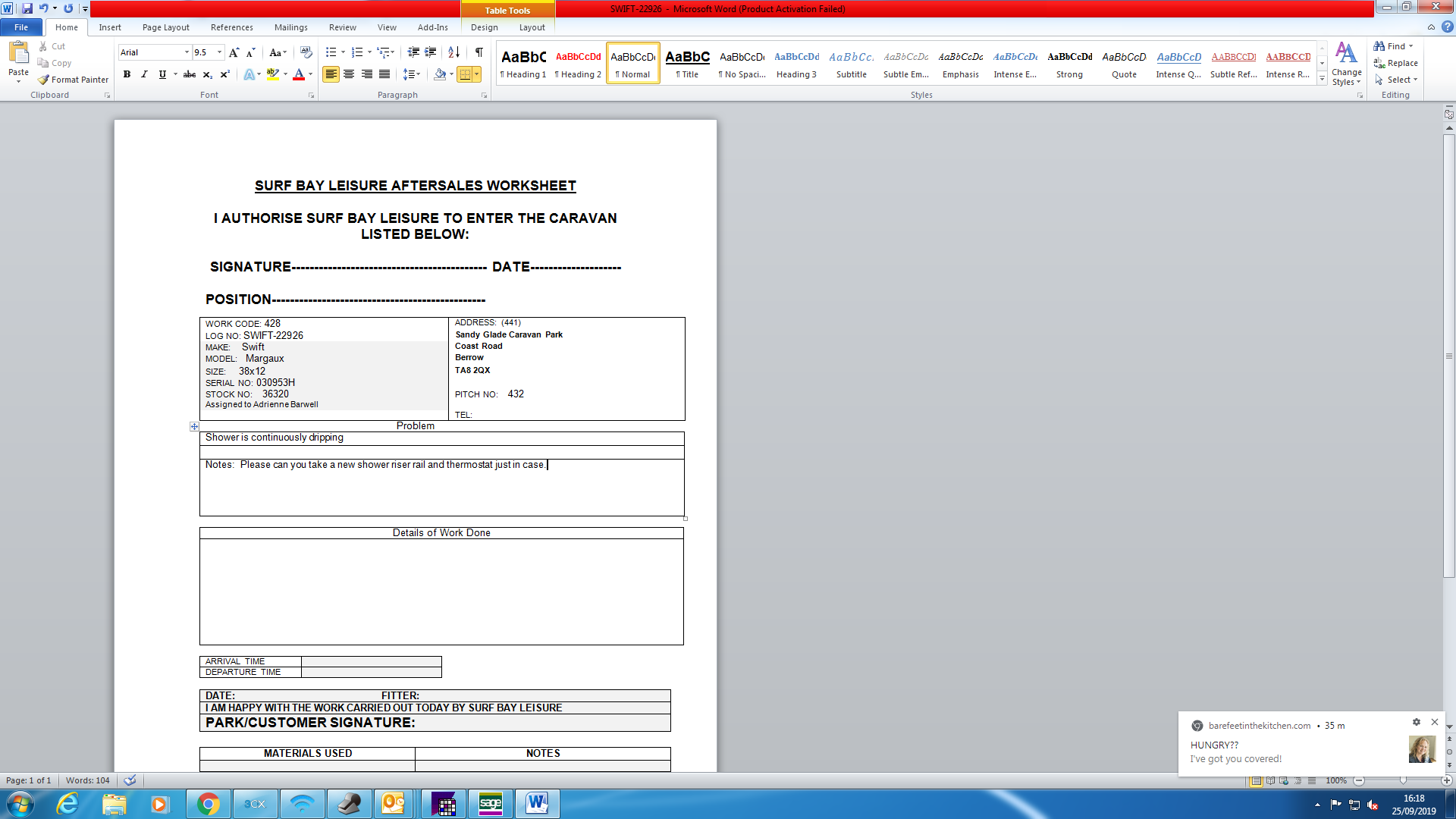Screen dimensions: 1456x819
Task: Click the Decrease Indent icon
Action: (413, 52)
